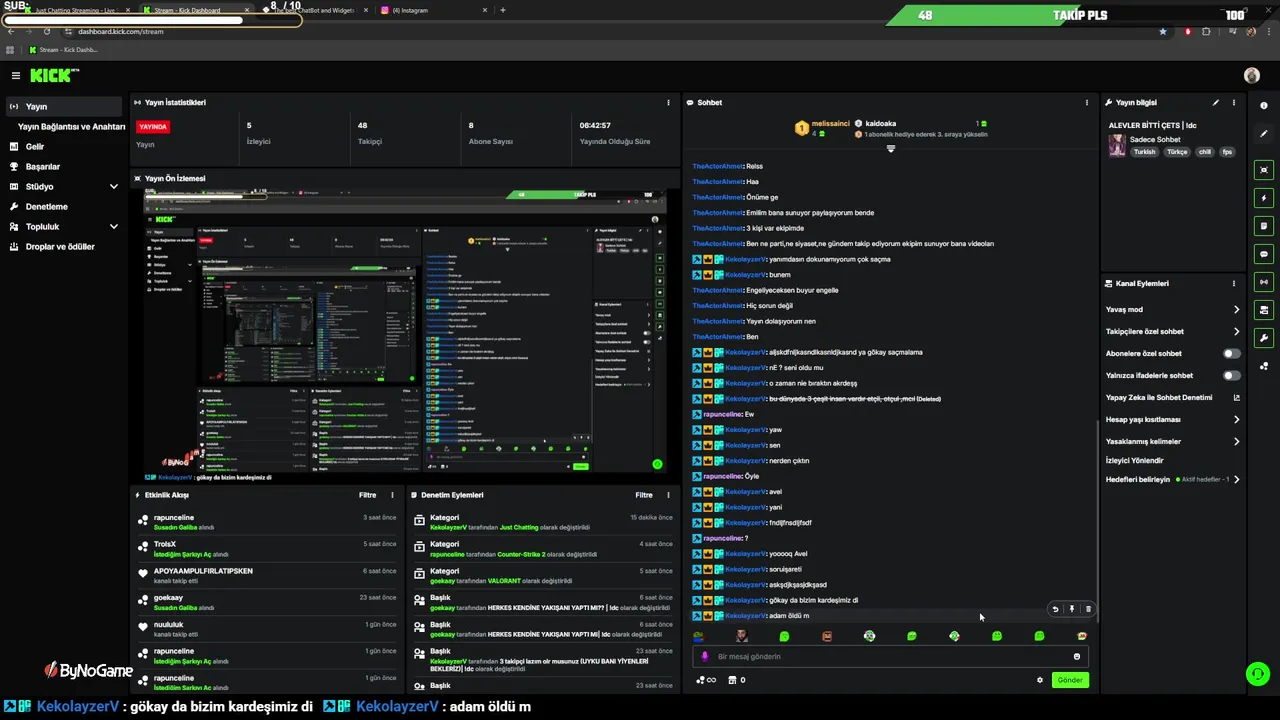This screenshot has width=1280, height=720.
Task: Open Yayın bilgisi panel three-dot menu
Action: [x=1234, y=103]
